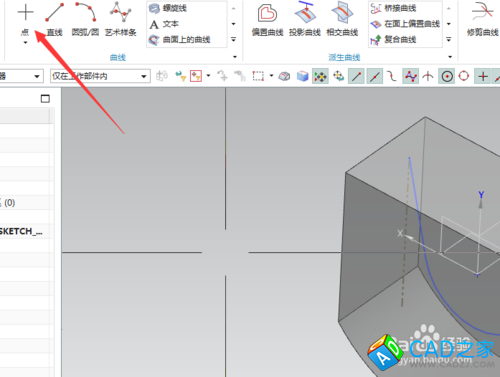This screenshot has width=500, height=377.
Task: Click the X axis arrow of the datum
Action: pos(409,238)
